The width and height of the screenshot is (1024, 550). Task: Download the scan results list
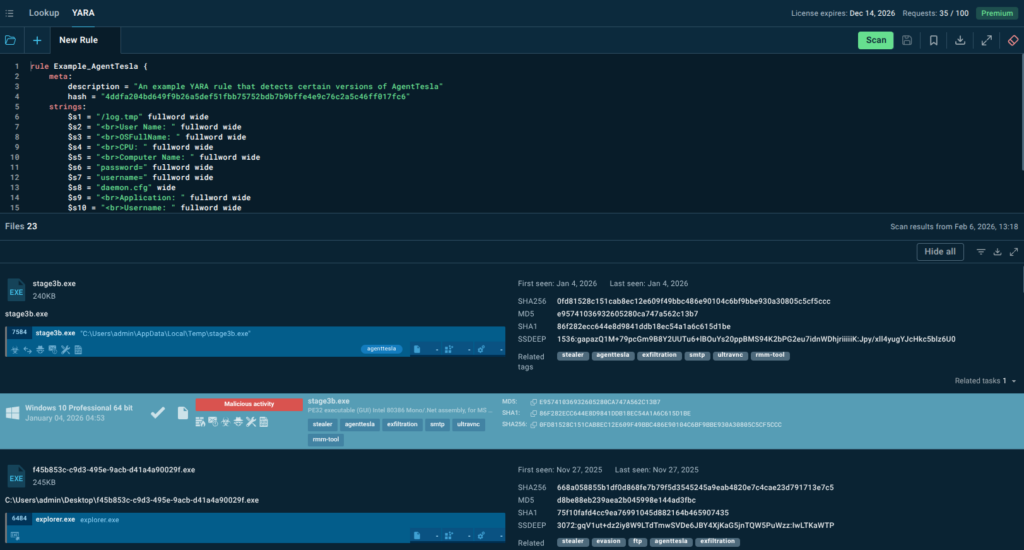[997, 252]
